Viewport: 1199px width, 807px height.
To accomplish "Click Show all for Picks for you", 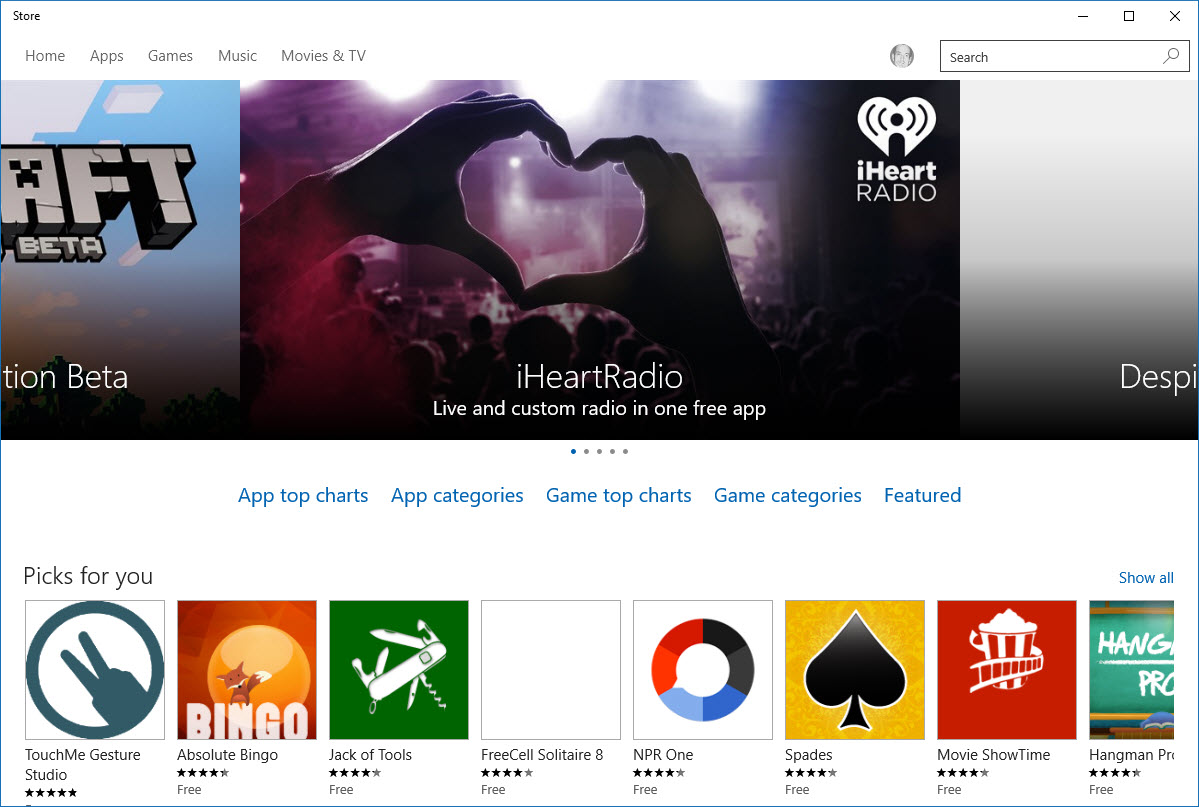I will coord(1146,577).
